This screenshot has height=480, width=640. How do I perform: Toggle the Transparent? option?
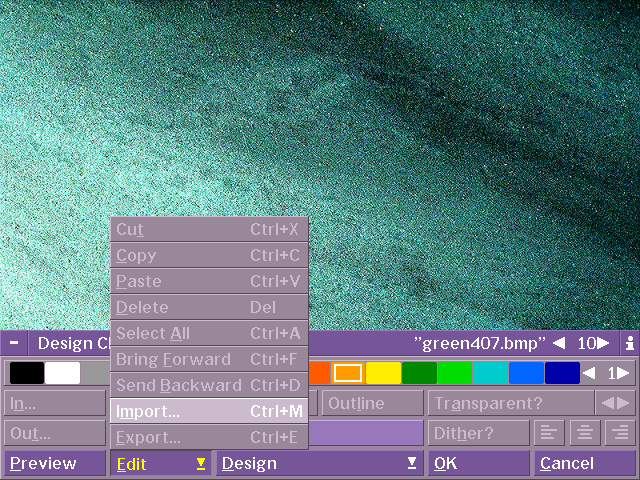click(x=510, y=403)
